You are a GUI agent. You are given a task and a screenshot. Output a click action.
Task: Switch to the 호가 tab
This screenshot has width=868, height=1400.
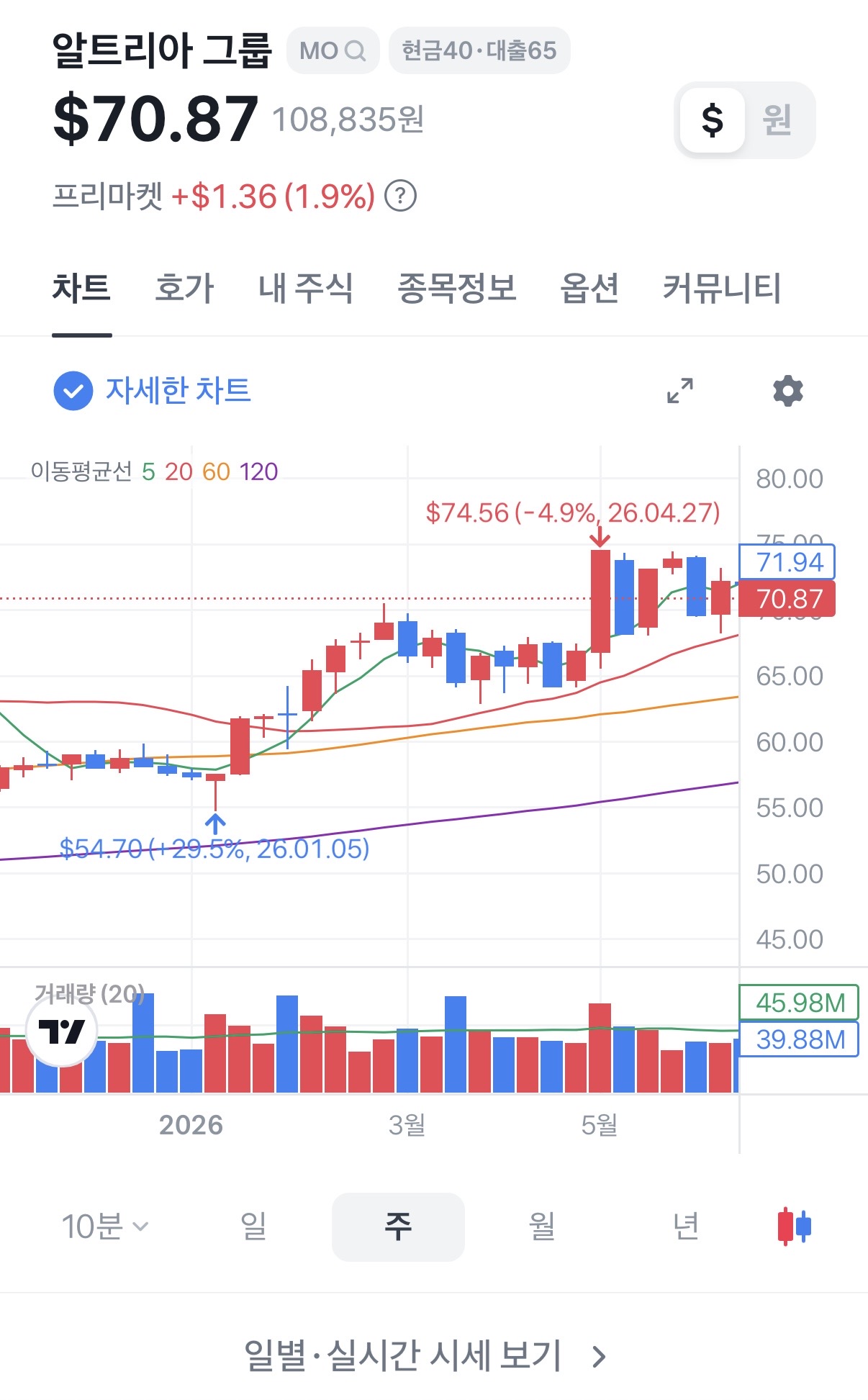[185, 288]
